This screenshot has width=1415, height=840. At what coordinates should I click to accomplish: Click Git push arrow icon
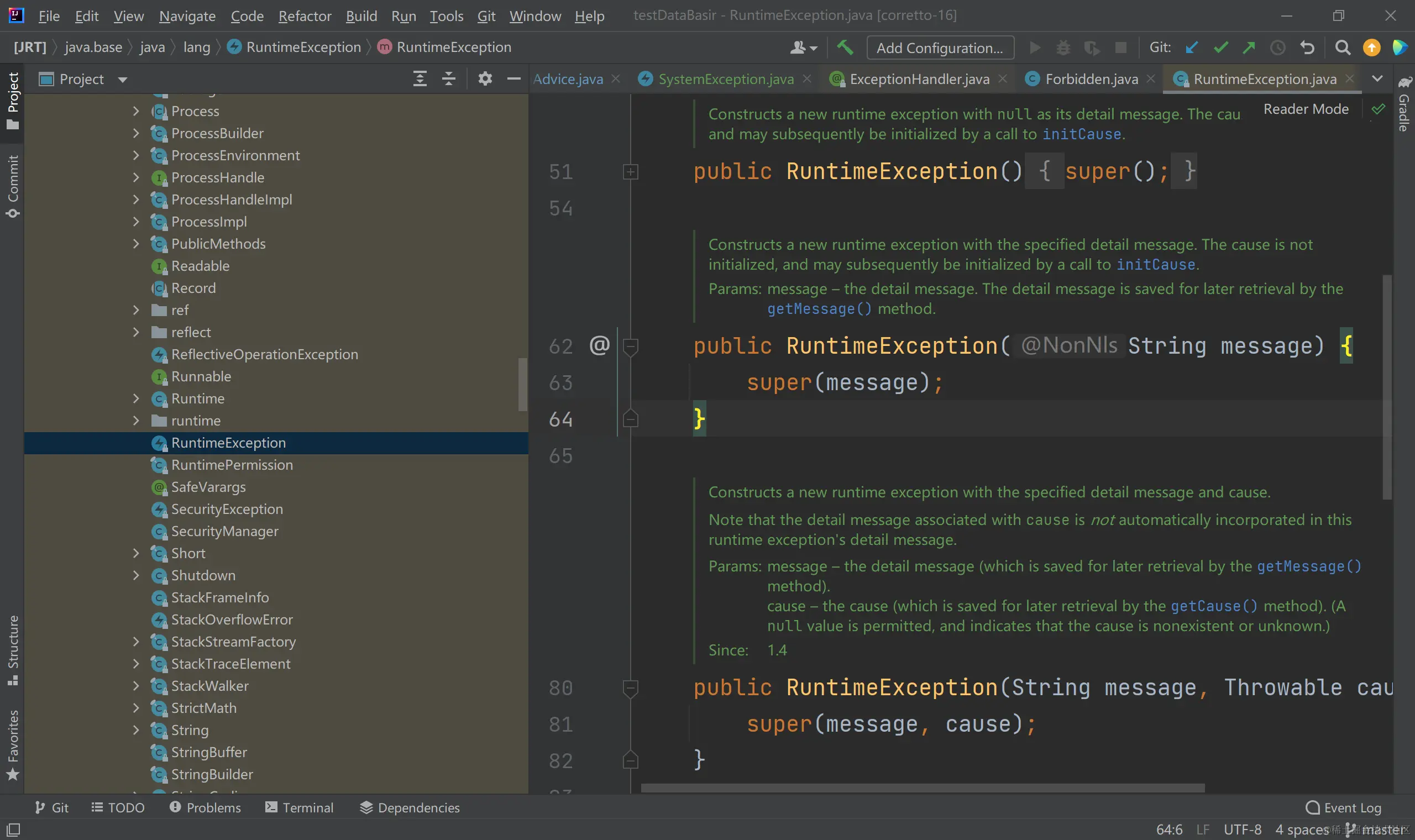pos(1249,48)
